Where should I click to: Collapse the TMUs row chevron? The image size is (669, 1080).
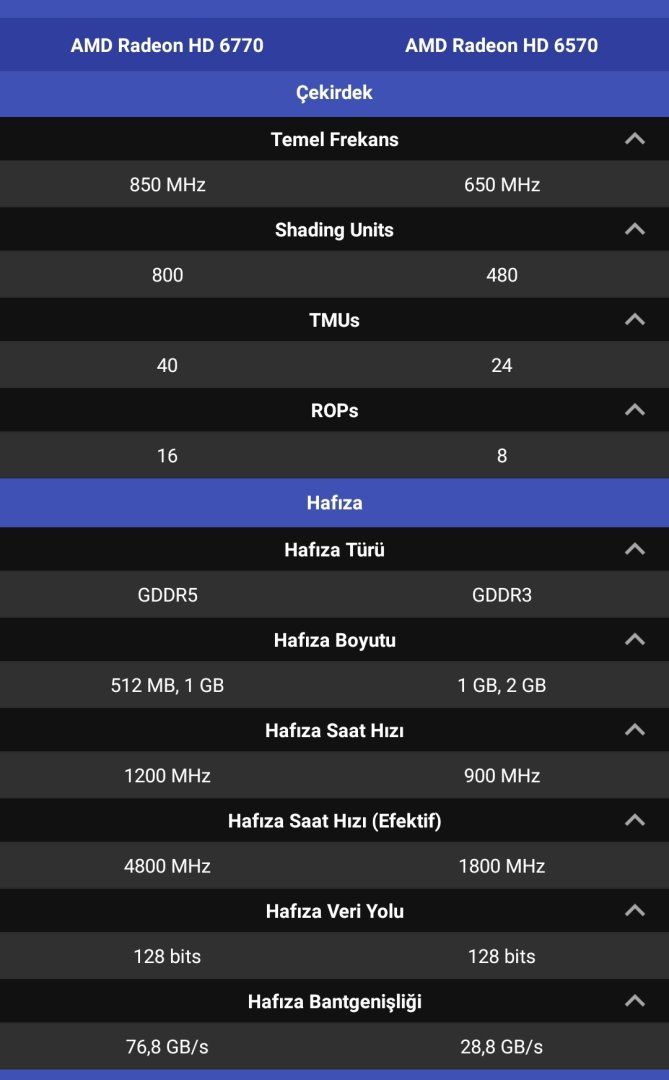[634, 320]
